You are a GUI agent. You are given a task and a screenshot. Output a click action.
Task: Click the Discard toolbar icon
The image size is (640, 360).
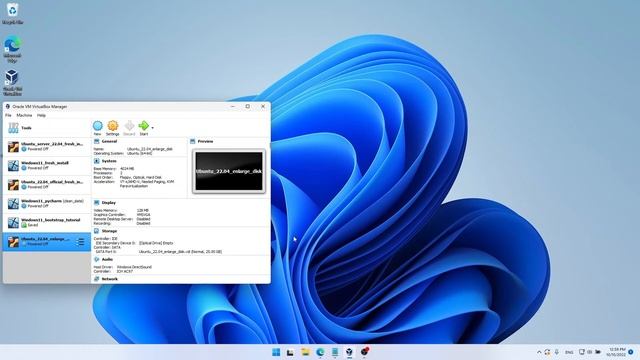tap(129, 128)
